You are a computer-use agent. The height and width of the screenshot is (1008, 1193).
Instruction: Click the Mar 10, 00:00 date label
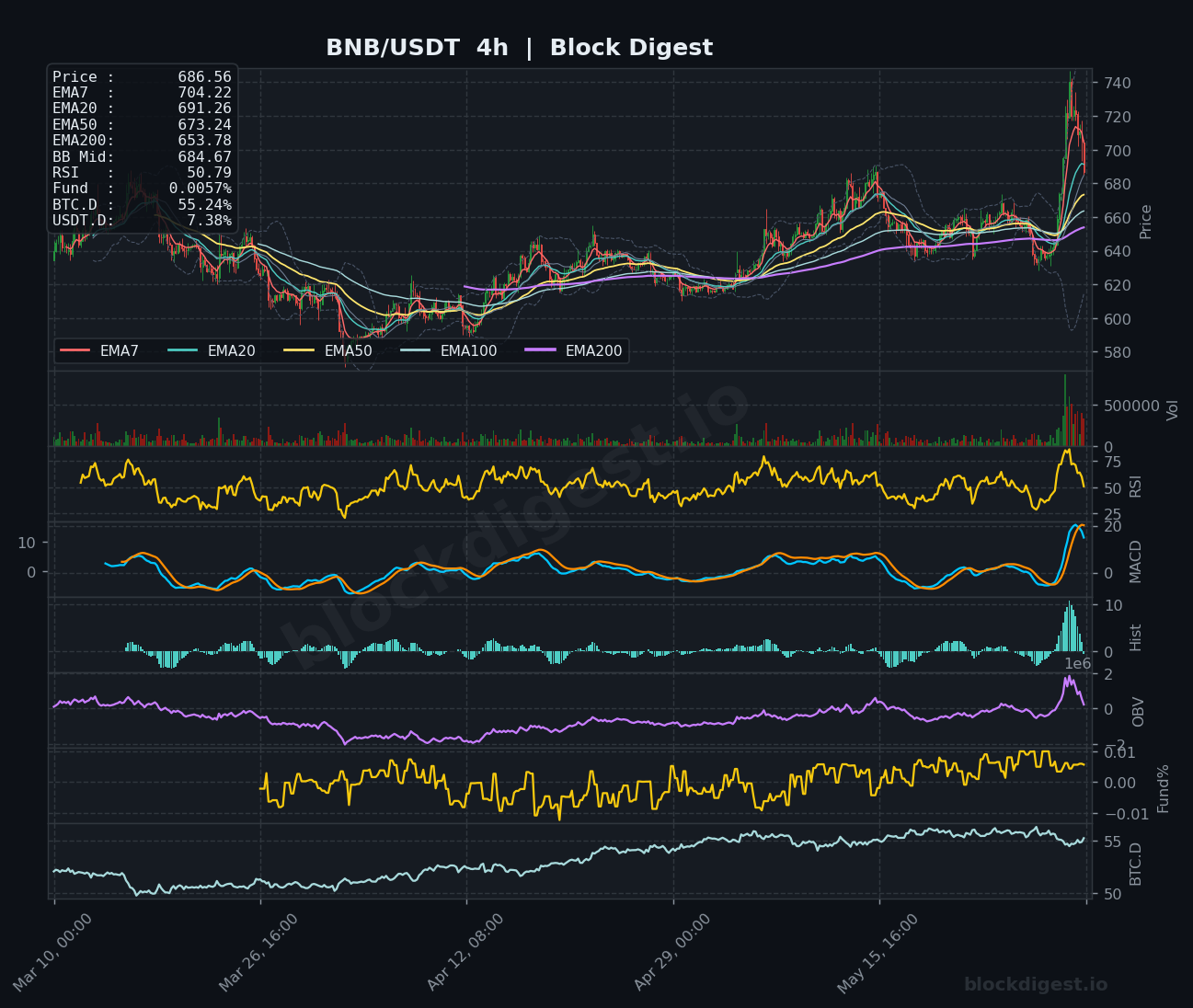pyautogui.click(x=52, y=953)
